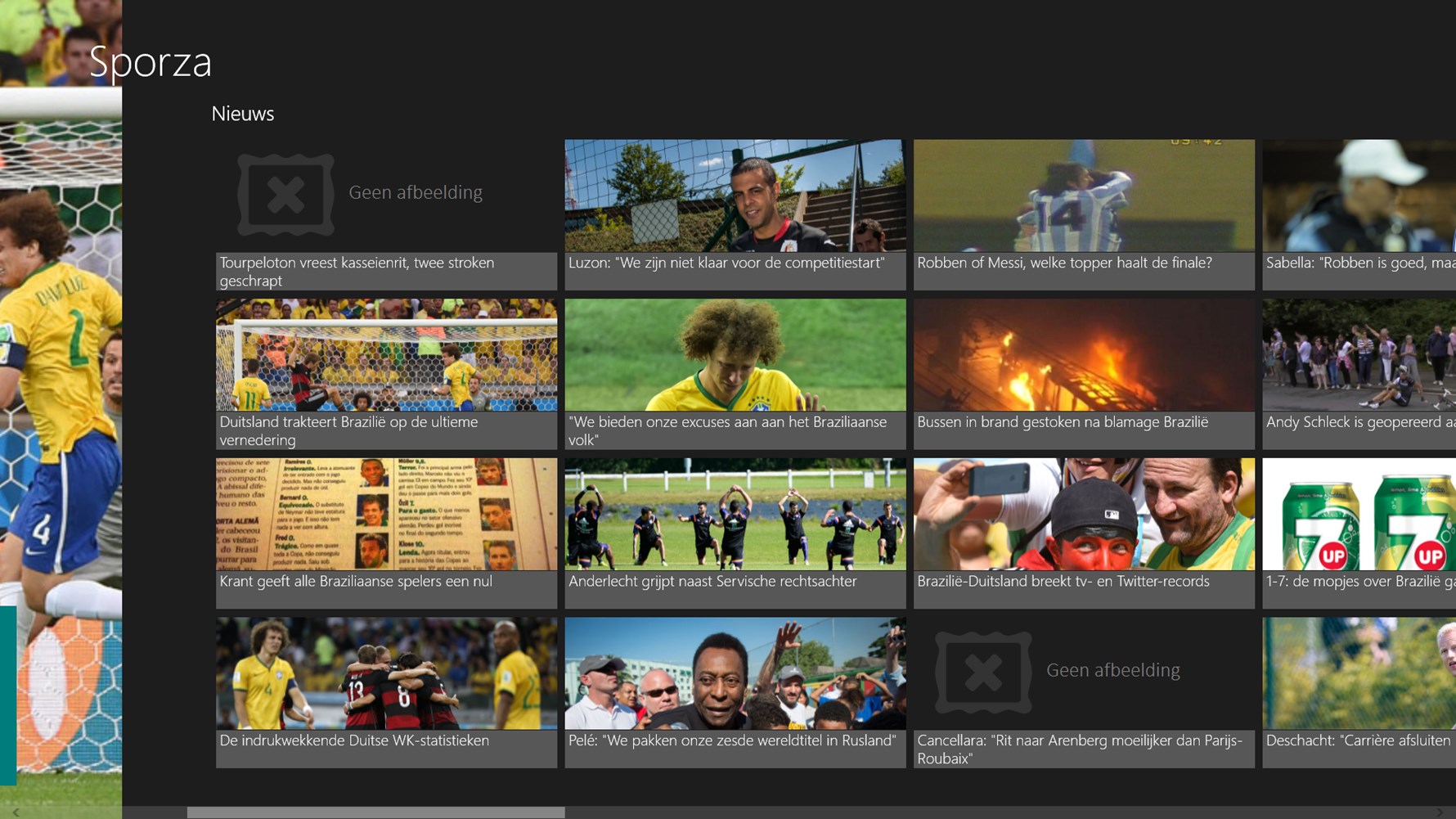Click 'We bieden onze excuses aan' headline
1456x819 pixels.
pyautogui.click(x=728, y=431)
